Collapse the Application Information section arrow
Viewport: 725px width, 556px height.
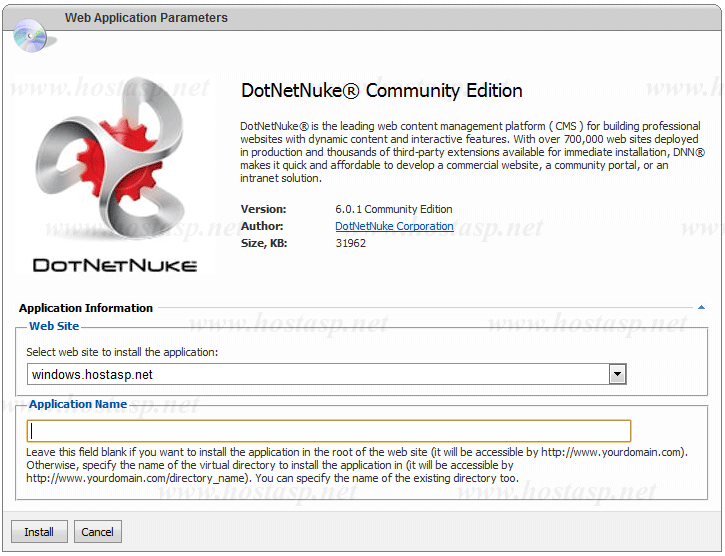pyautogui.click(x=702, y=308)
